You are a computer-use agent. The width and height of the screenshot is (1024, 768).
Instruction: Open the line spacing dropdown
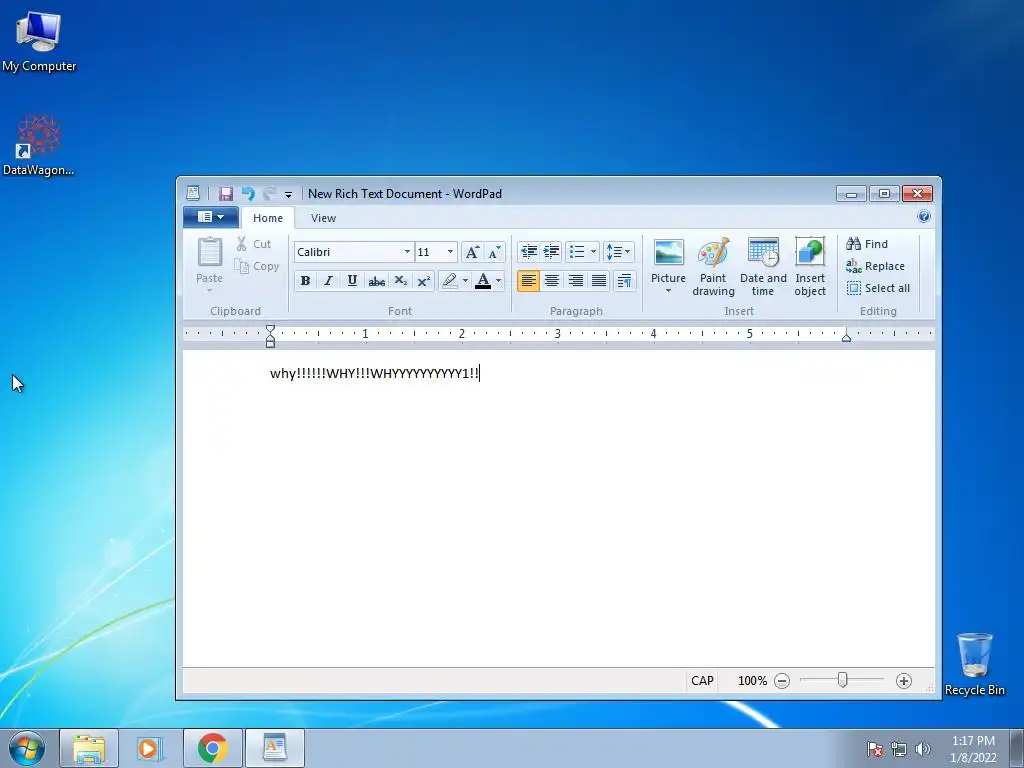click(x=618, y=251)
